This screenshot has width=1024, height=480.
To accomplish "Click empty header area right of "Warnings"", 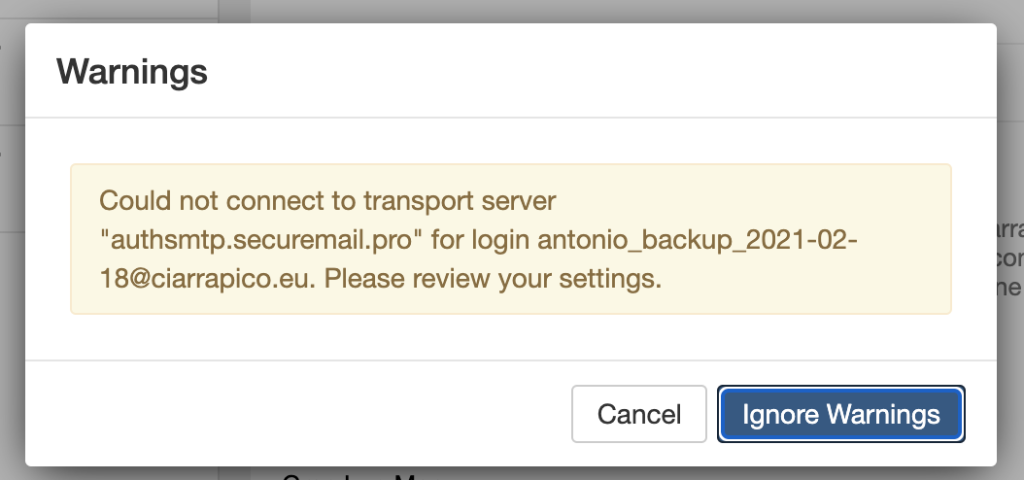I will point(600,72).
